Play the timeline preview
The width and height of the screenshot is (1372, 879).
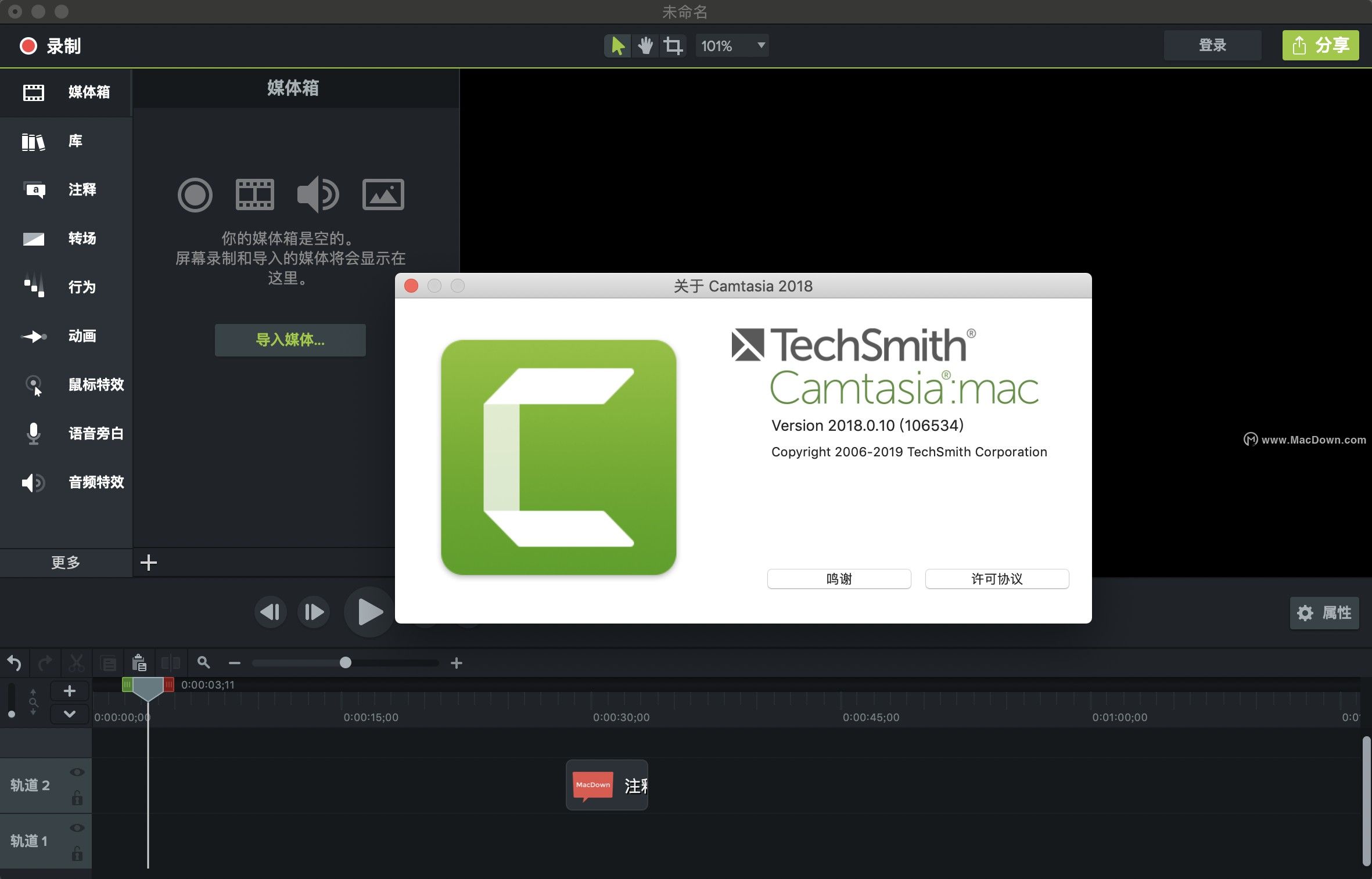coord(369,612)
